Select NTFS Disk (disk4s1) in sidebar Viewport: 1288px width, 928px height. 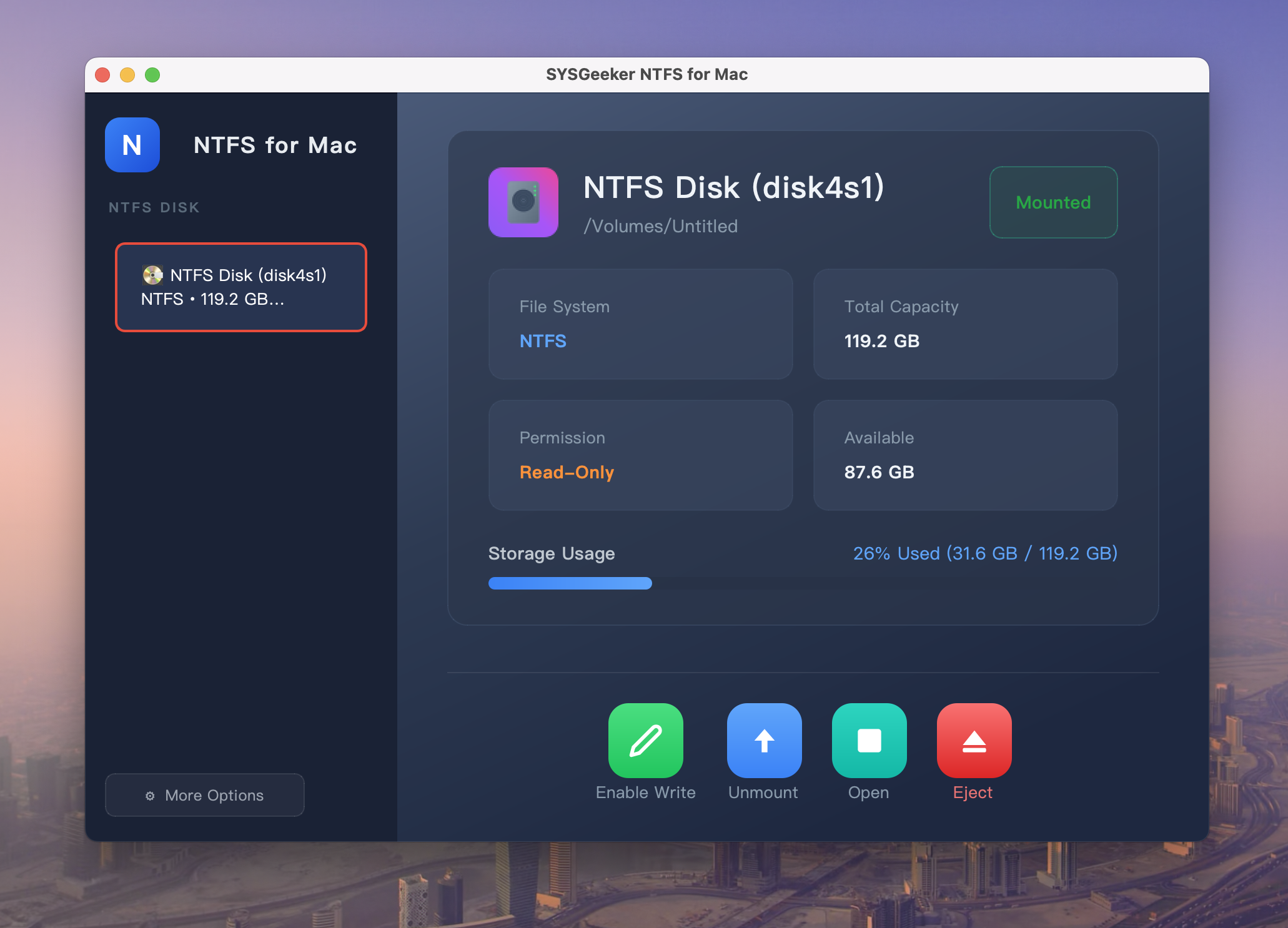click(x=240, y=287)
